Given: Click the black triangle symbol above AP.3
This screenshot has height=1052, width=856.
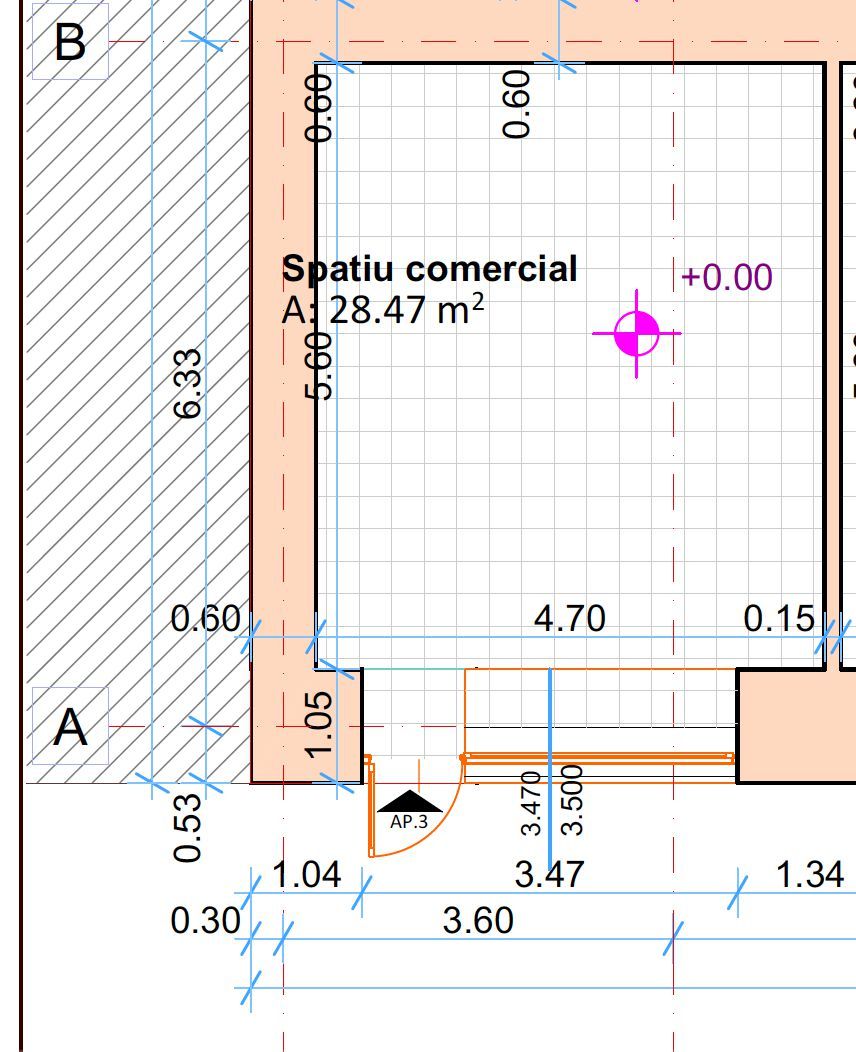Looking at the screenshot, I should (x=409, y=803).
